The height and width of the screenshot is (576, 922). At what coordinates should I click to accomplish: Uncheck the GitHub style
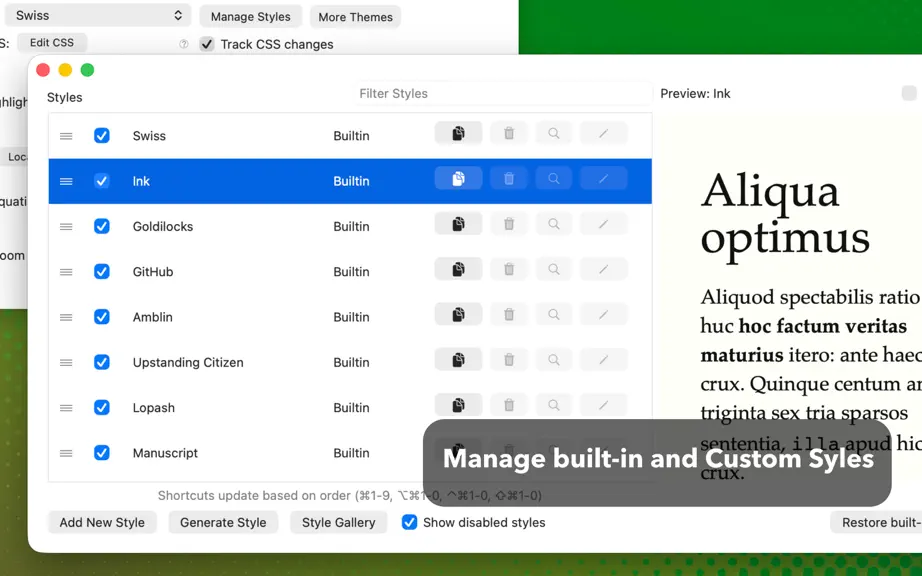[102, 272]
